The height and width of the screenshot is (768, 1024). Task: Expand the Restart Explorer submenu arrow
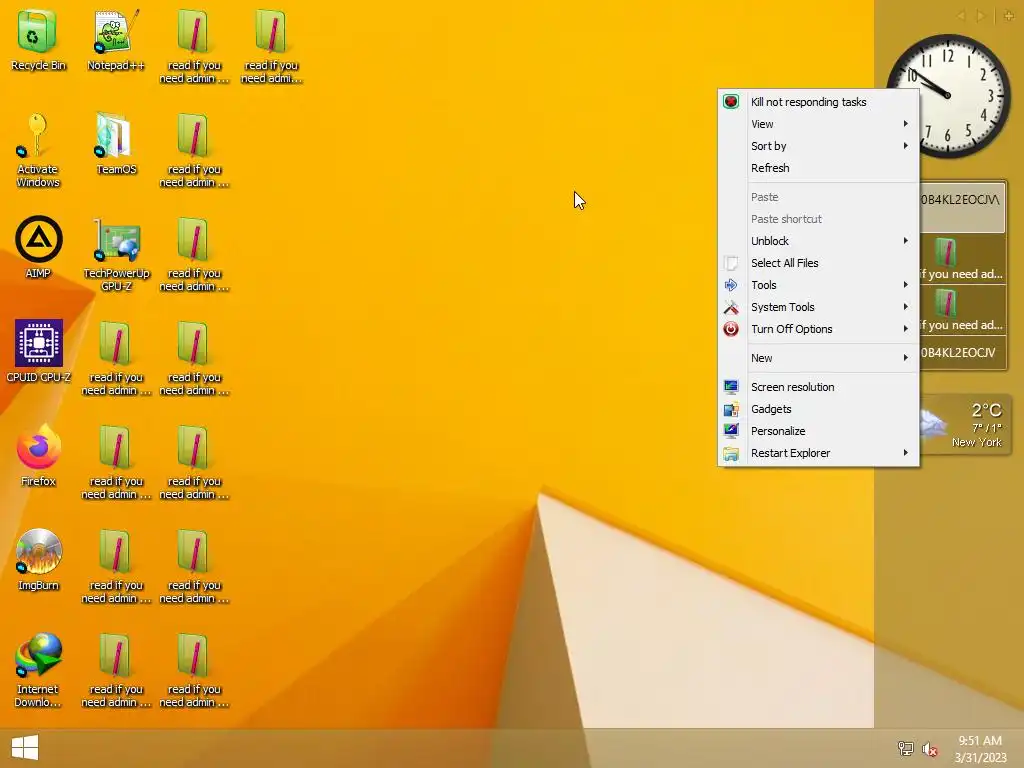pyautogui.click(x=906, y=453)
